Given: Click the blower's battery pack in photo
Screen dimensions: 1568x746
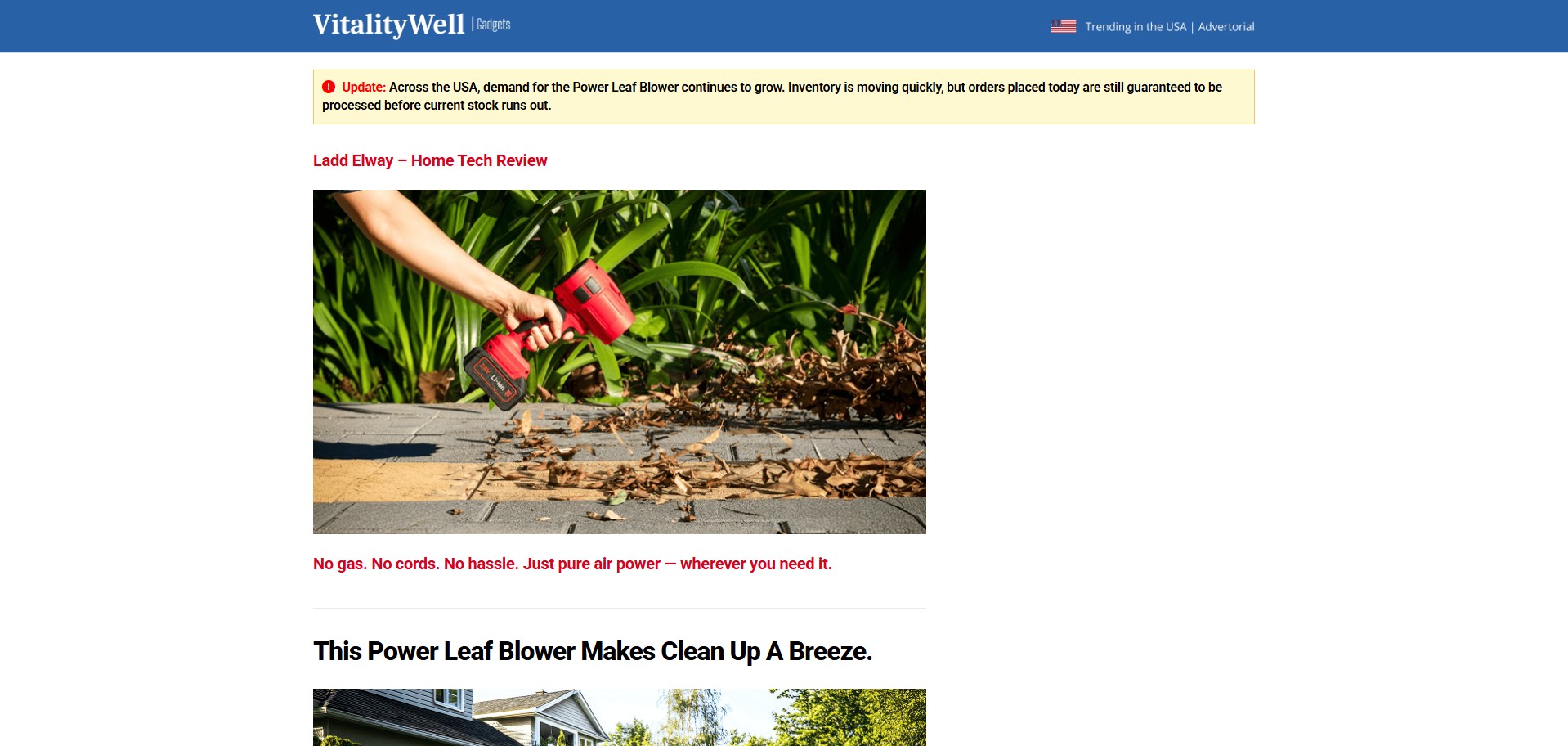Looking at the screenshot, I should click(x=495, y=379).
